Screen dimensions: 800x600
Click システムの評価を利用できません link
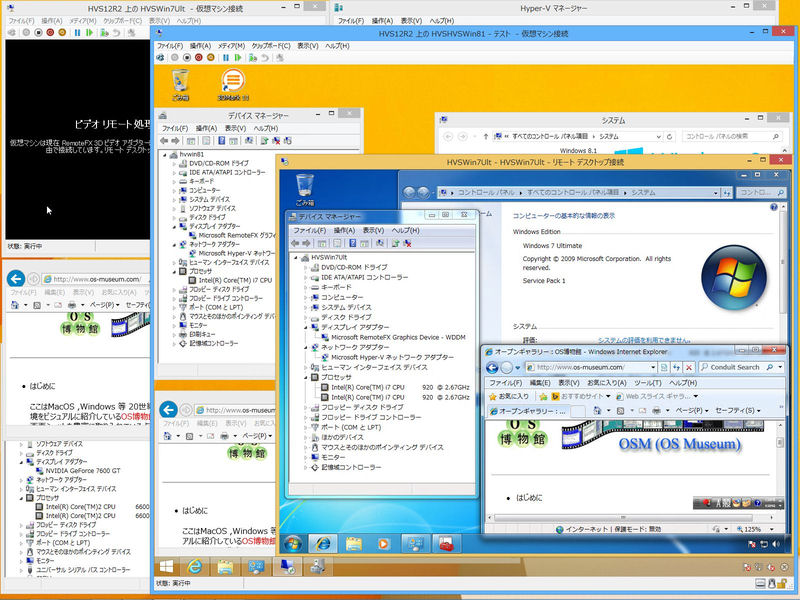point(644,340)
